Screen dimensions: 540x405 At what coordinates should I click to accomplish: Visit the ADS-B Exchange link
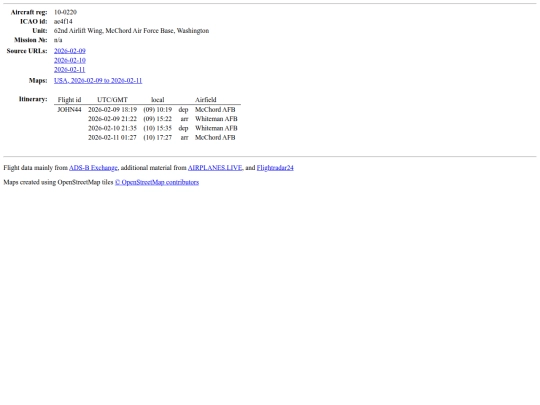pos(93,168)
